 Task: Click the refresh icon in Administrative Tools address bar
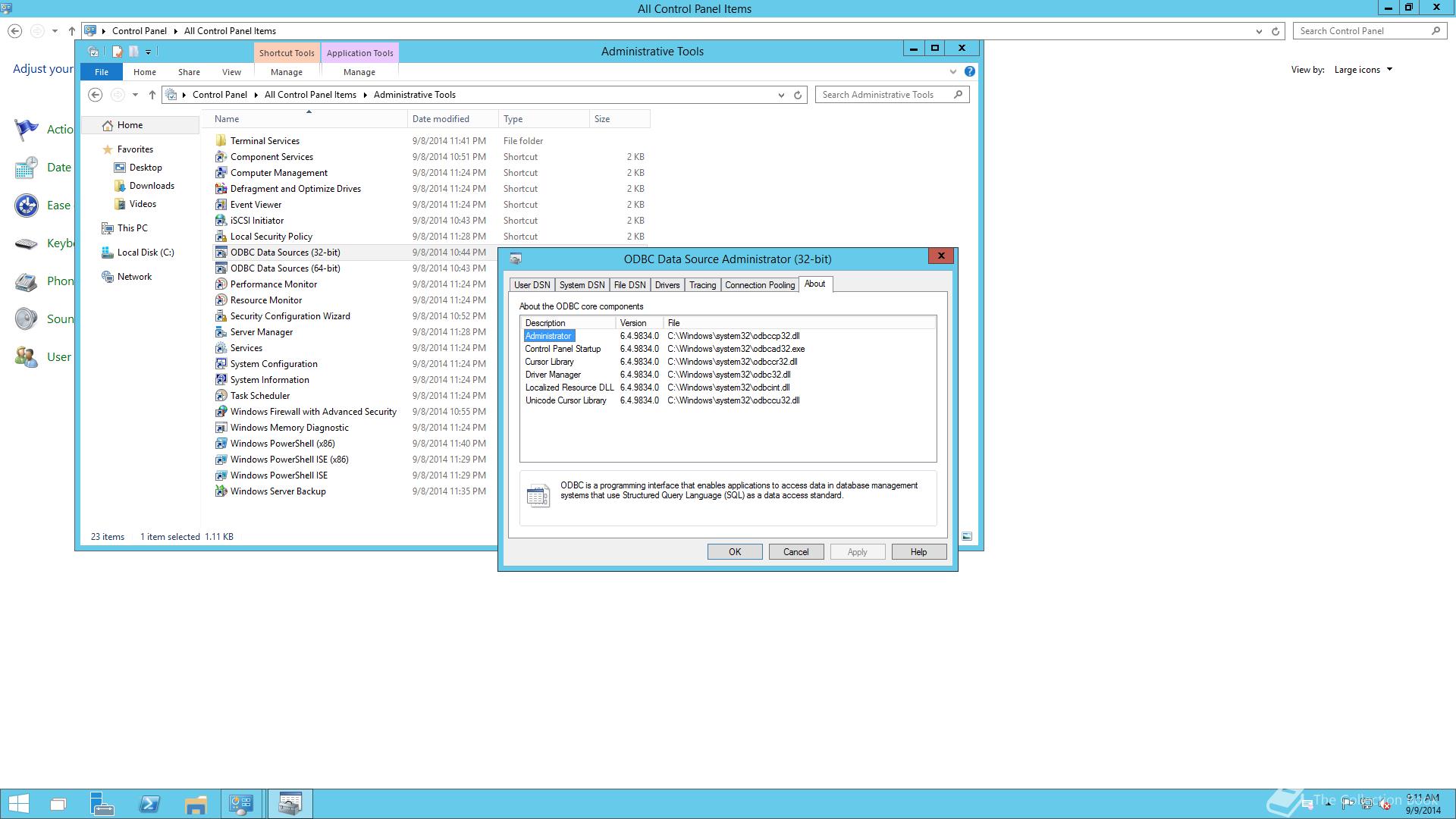click(x=798, y=95)
